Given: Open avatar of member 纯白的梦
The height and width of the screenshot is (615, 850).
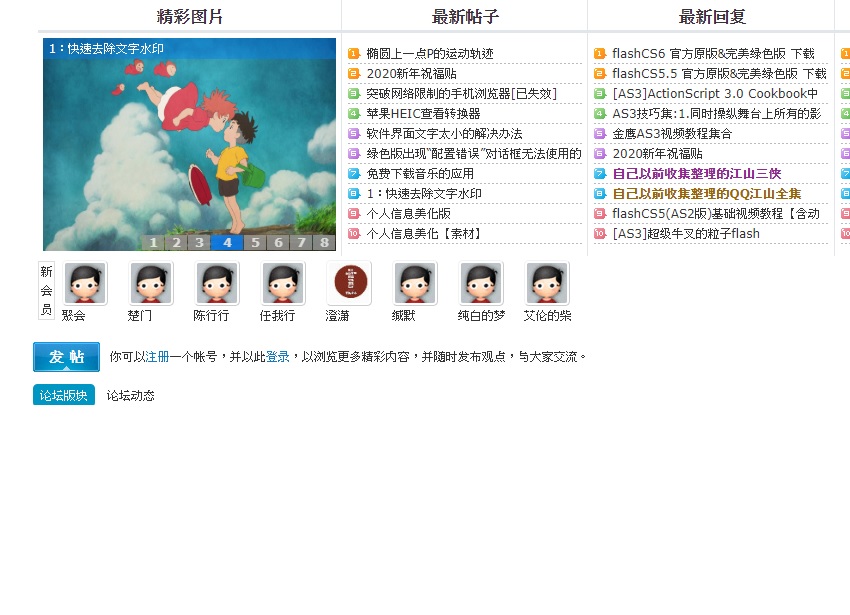Looking at the screenshot, I should (x=482, y=283).
